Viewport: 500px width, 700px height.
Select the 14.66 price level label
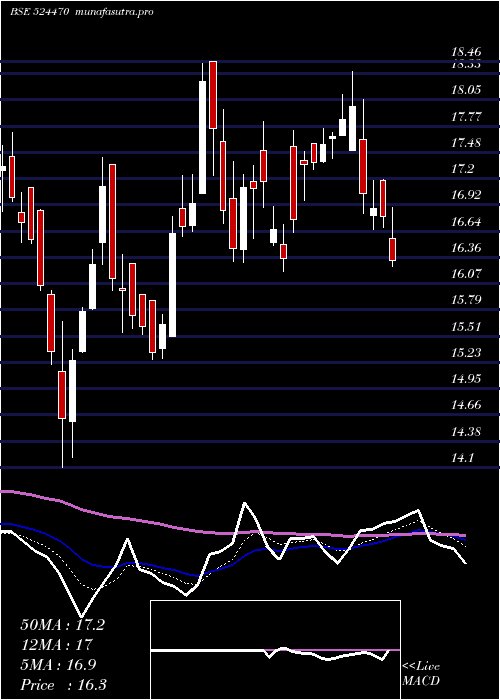pyautogui.click(x=467, y=405)
